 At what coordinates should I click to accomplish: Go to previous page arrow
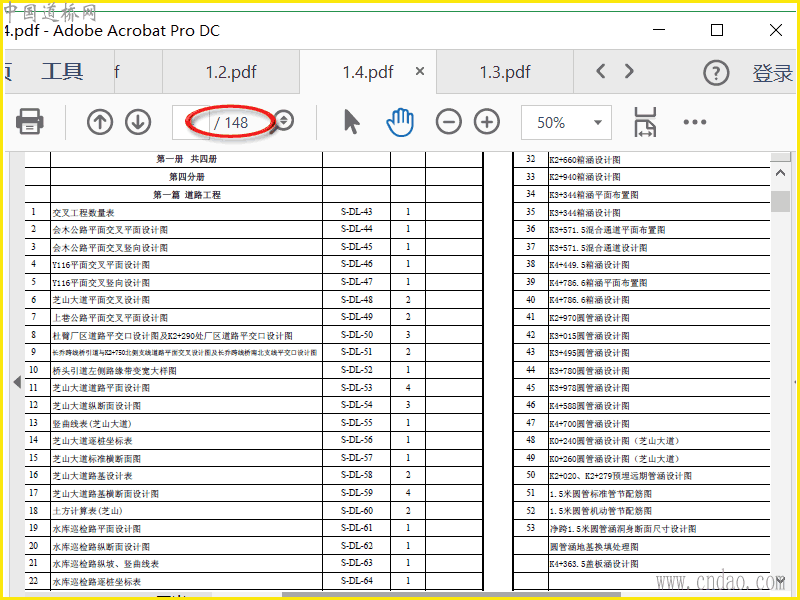(99, 122)
